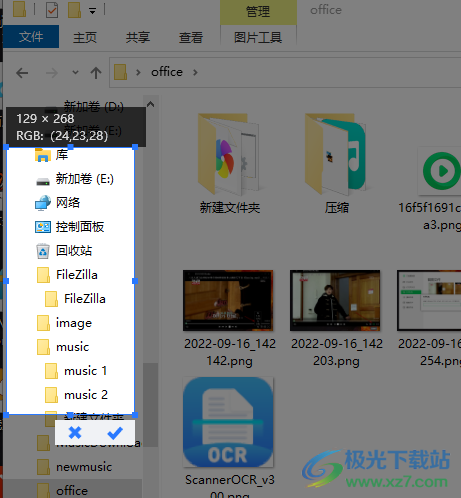The width and height of the screenshot is (461, 498).
Task: Click the recycle bin icon beside 回收站
Action: point(43,251)
